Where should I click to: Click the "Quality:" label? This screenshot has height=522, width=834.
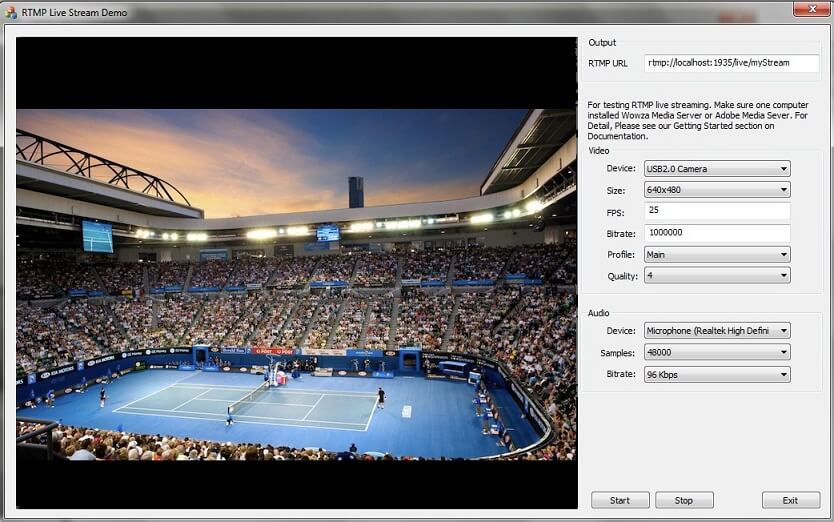(622, 276)
